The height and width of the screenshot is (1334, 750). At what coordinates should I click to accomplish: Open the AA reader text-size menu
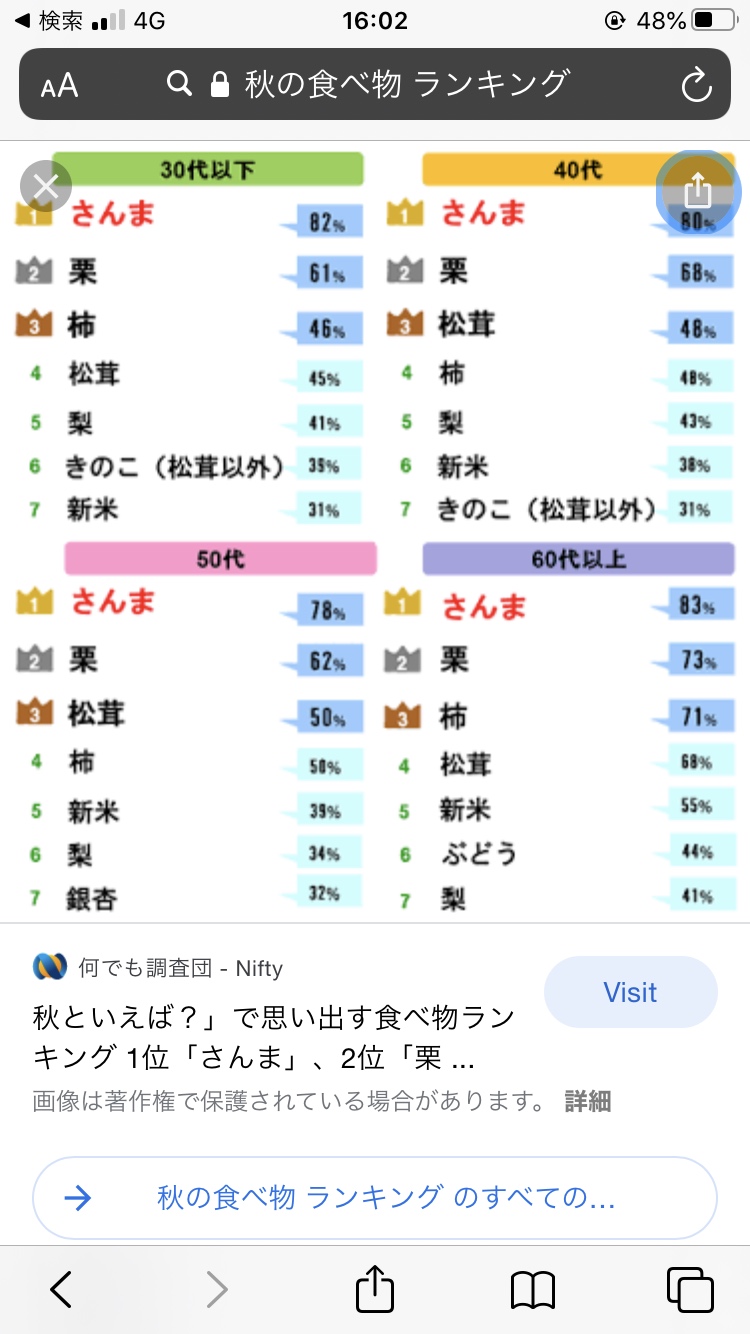(60, 86)
